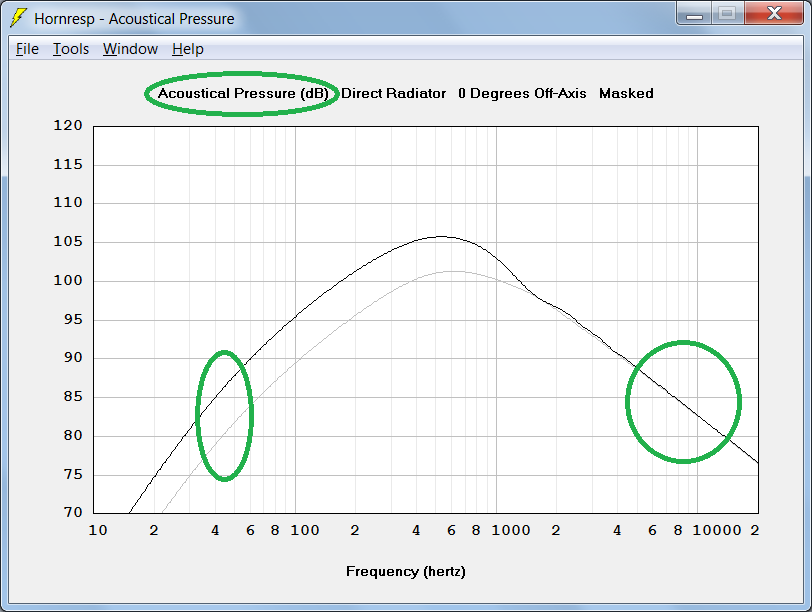
Task: Click the 'Frequency (hertz)' axis label
Action: [x=405, y=572]
